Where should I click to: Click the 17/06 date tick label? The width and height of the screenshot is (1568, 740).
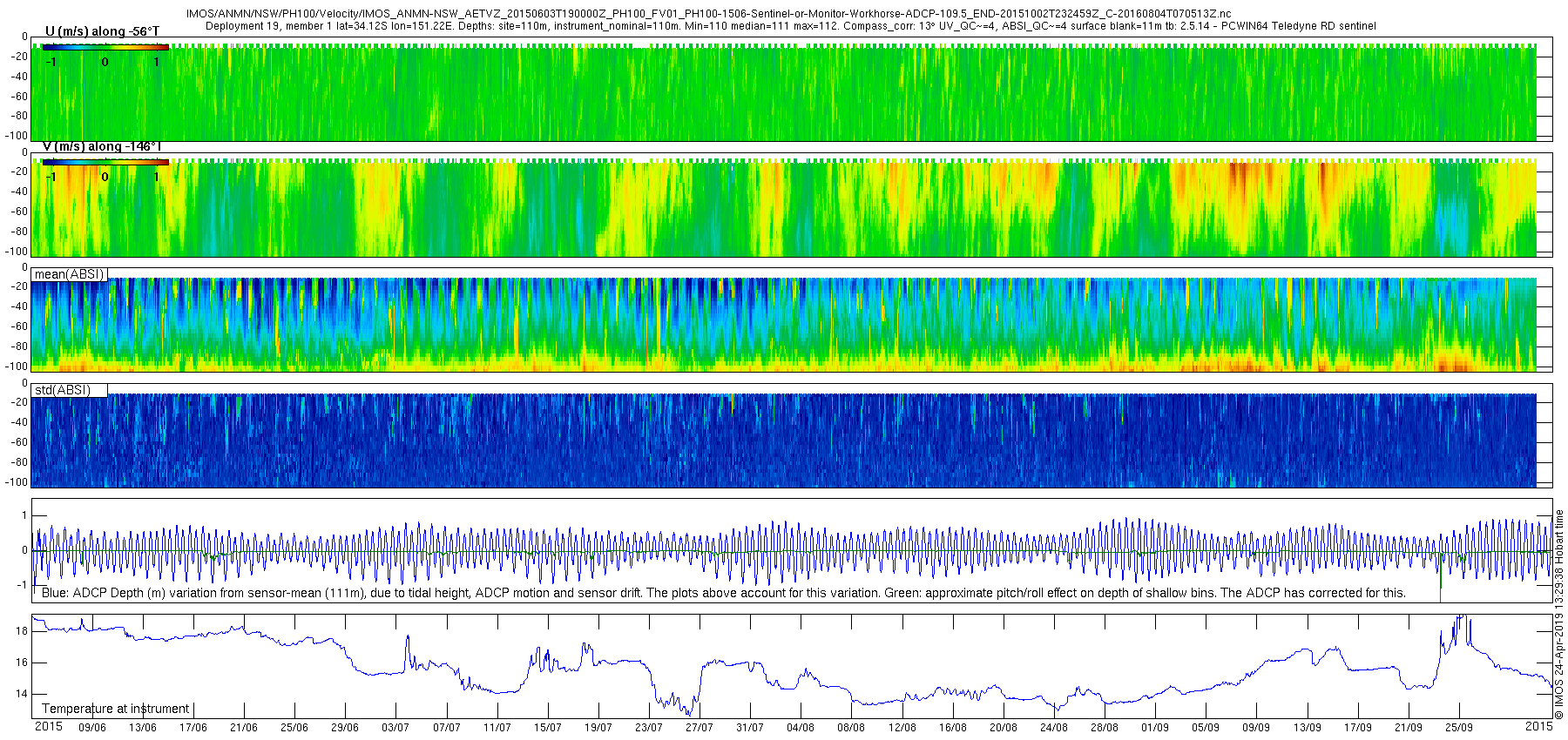[x=193, y=728]
